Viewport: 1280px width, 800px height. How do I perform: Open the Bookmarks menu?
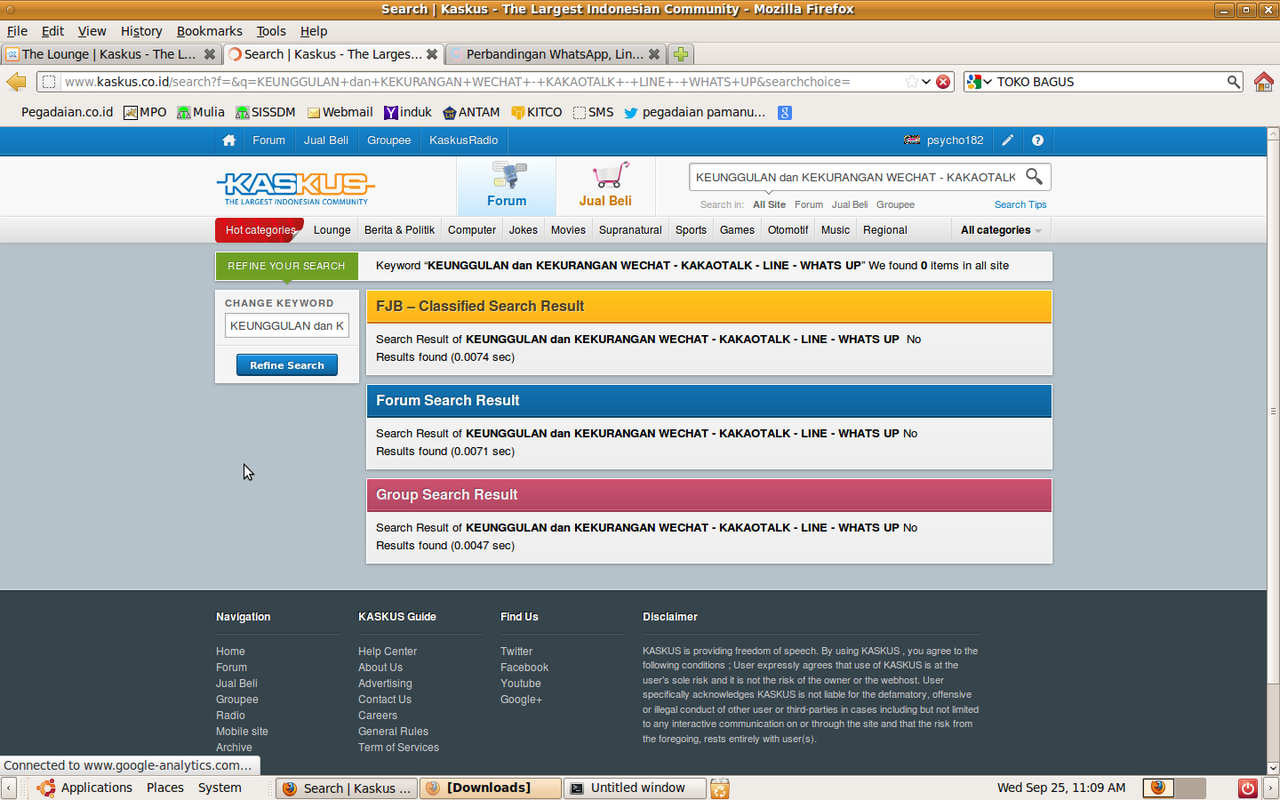pos(210,31)
